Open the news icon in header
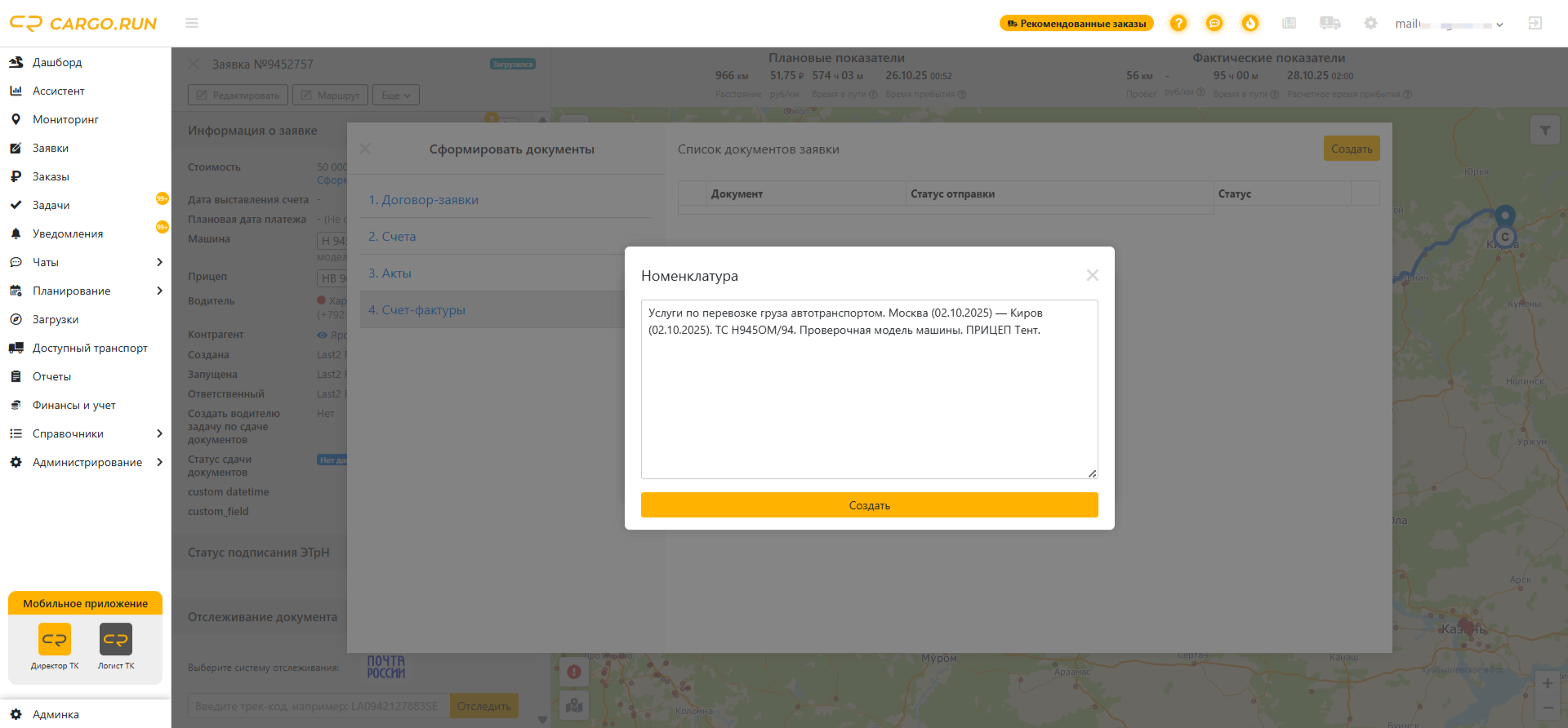Image resolution: width=1568 pixels, height=728 pixels. 1290,23
